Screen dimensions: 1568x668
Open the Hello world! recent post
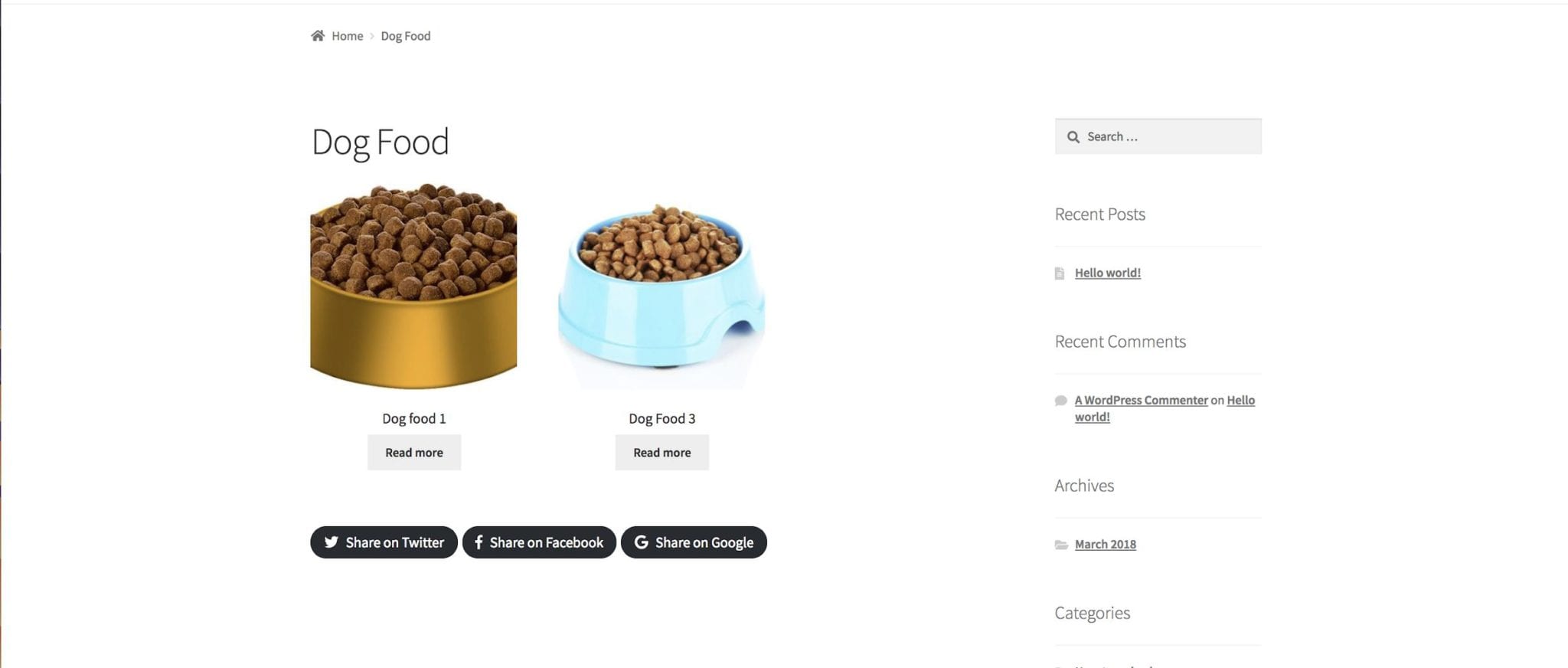pos(1107,273)
